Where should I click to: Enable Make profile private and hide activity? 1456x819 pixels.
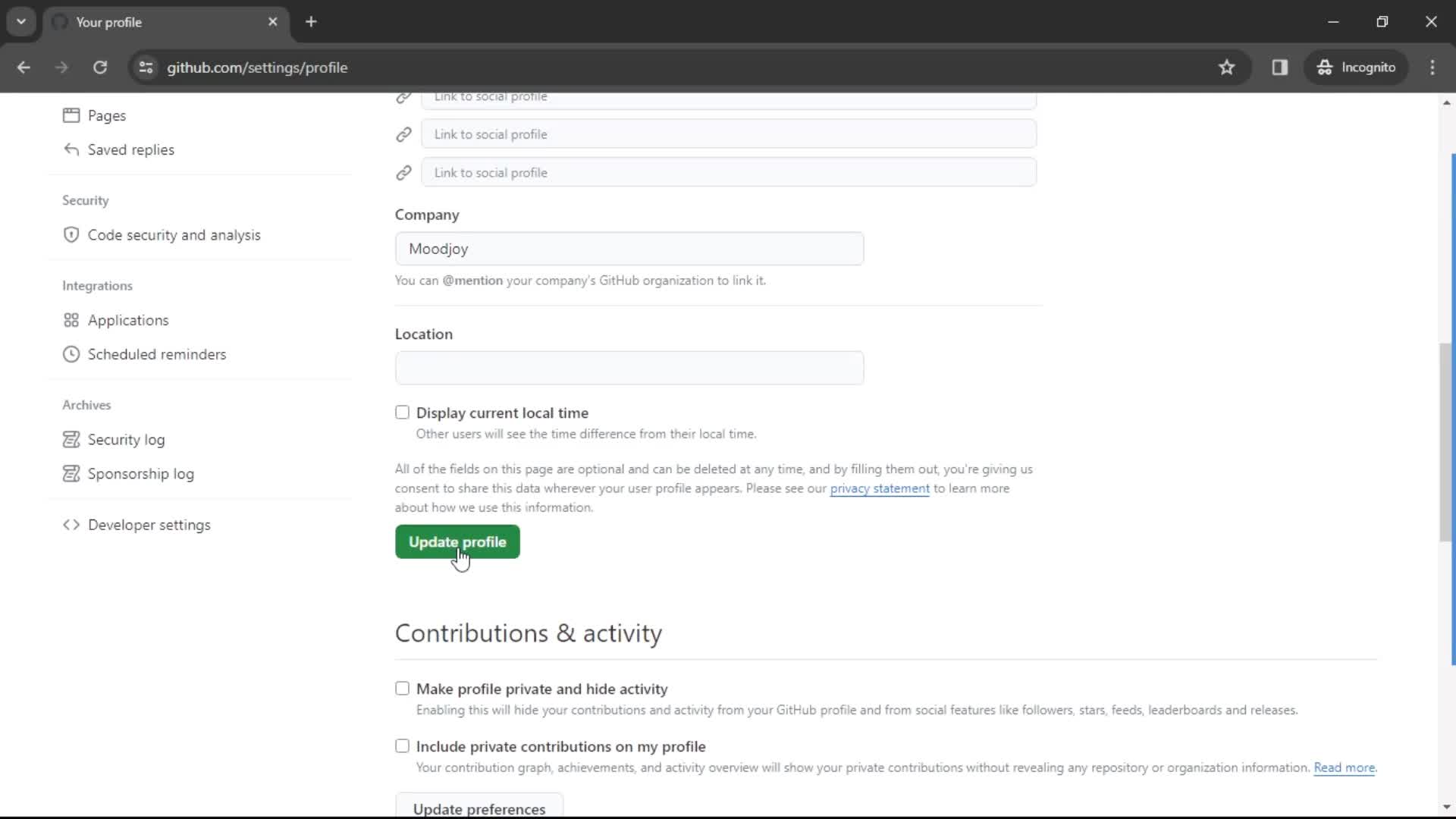click(x=402, y=688)
